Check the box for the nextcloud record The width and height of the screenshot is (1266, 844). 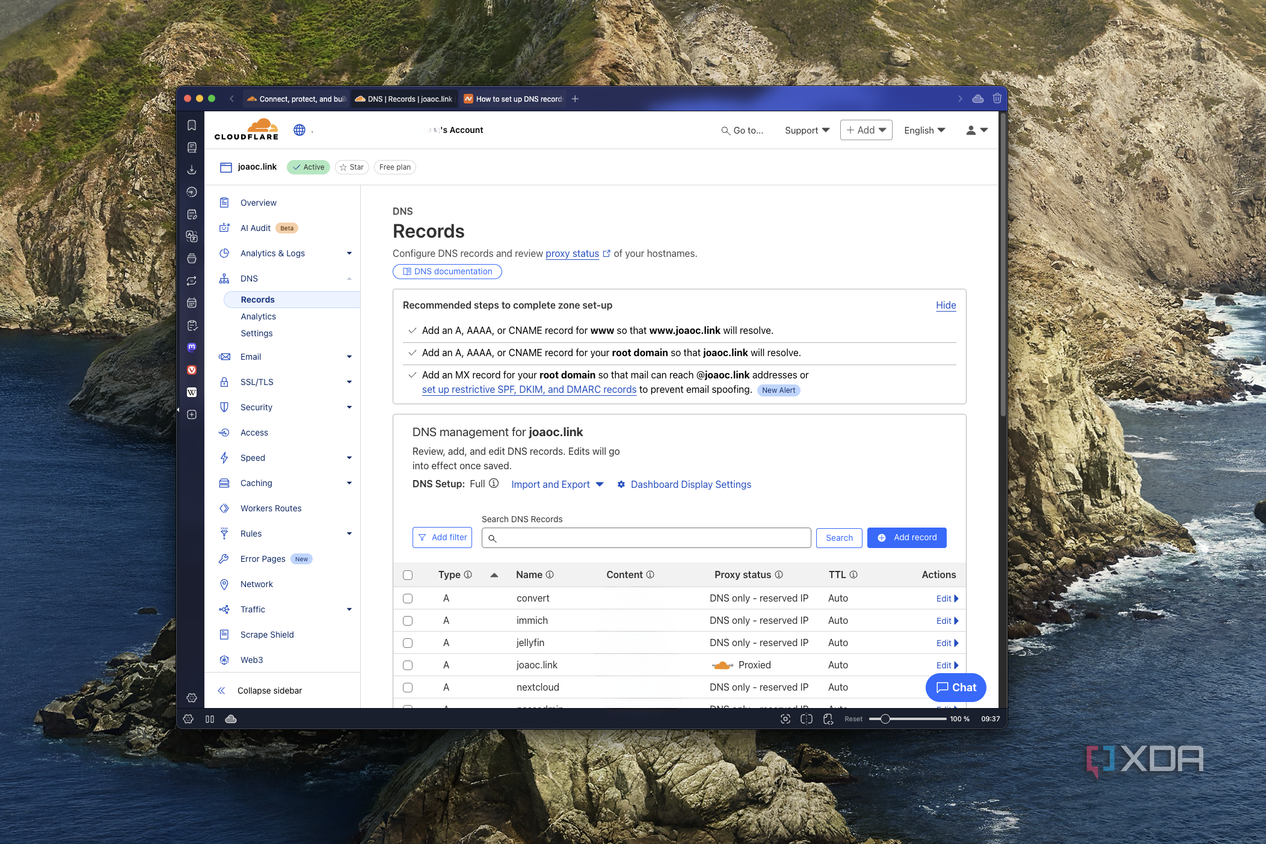[x=407, y=687]
